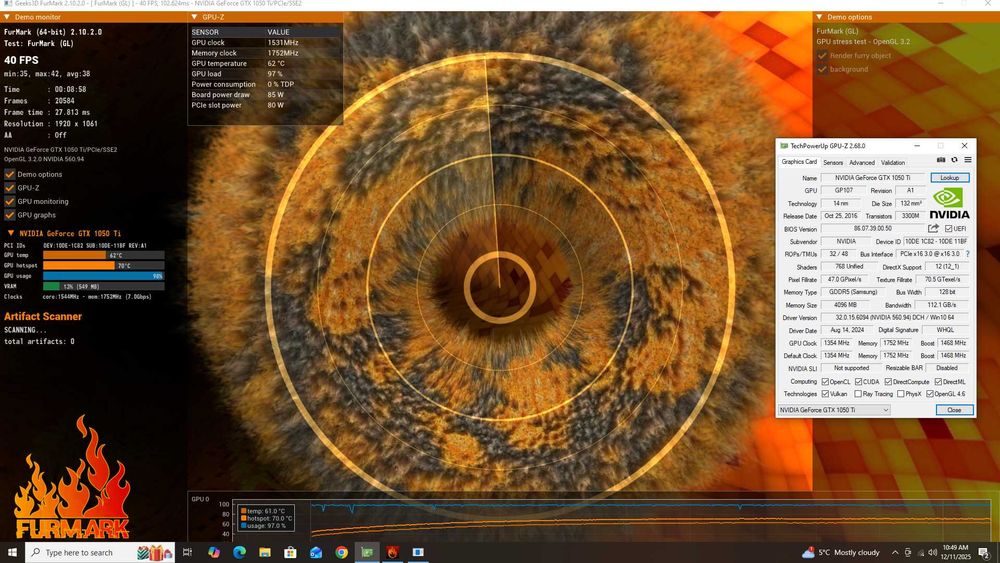The width and height of the screenshot is (1000, 563).
Task: Click the Lookup button in GPU-Z
Action: click(x=950, y=178)
